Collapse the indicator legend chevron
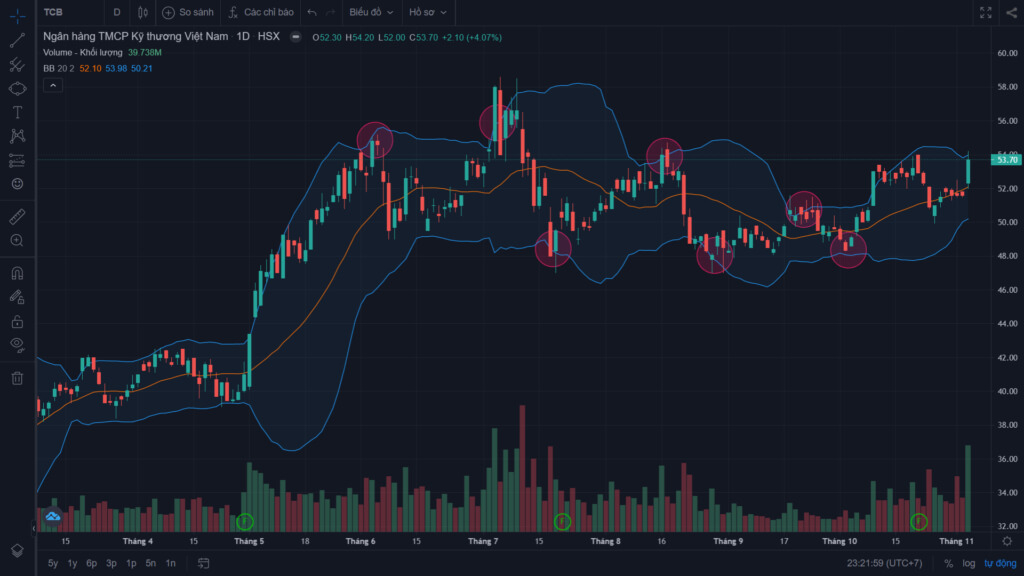 click(x=53, y=86)
